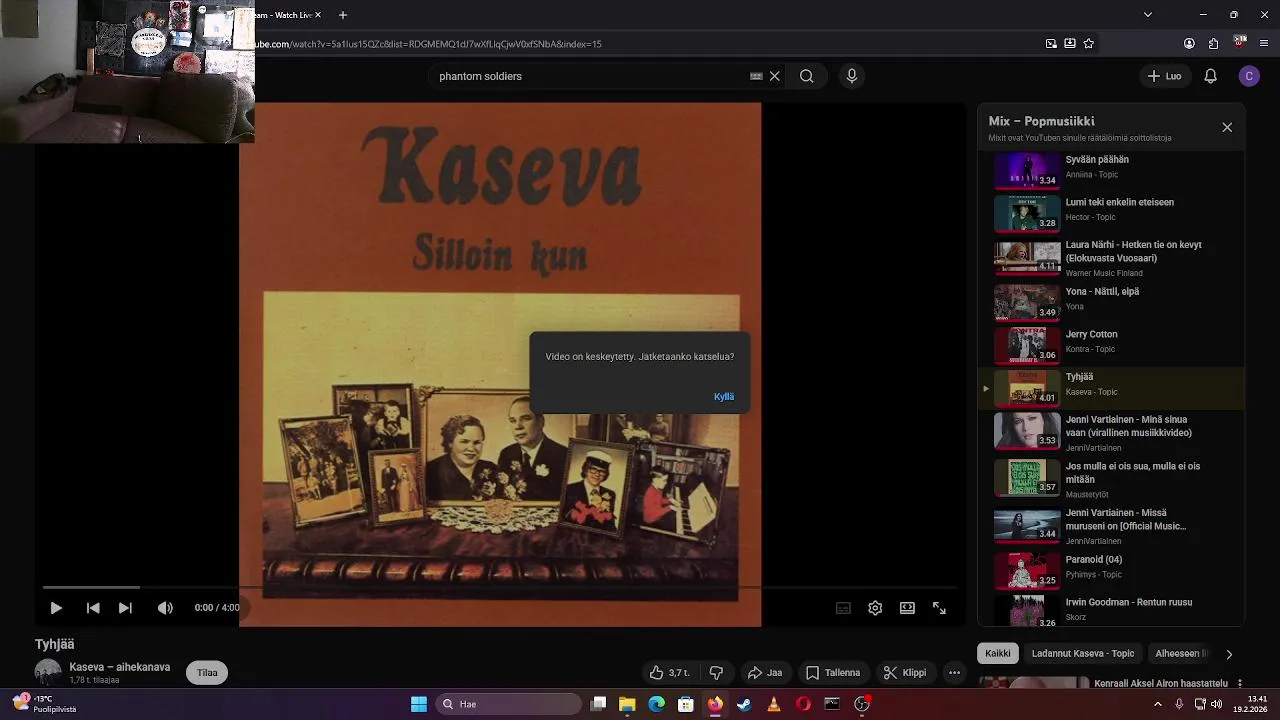Subscribe with the Tilaa button
This screenshot has width=1280, height=720.
207,673
